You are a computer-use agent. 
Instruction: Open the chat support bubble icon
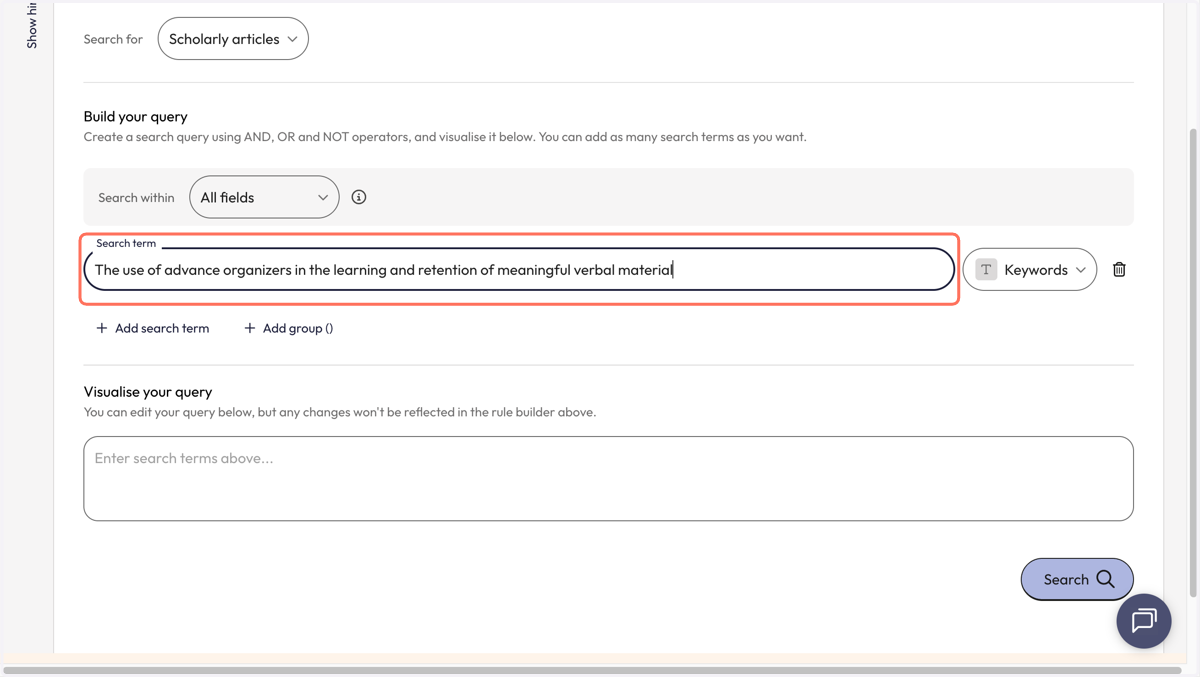click(1144, 621)
